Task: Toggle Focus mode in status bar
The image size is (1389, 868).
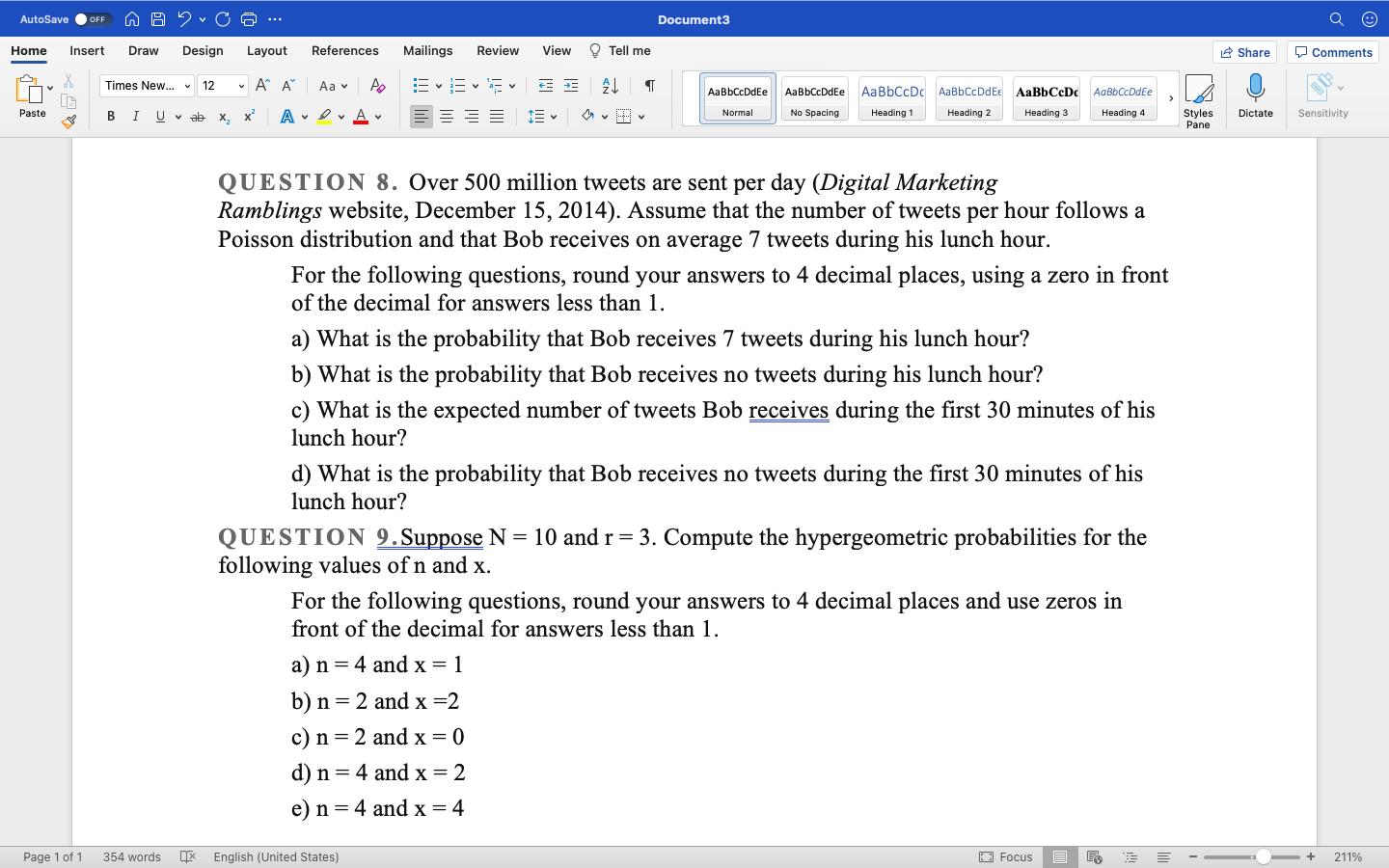Action: (x=1006, y=856)
